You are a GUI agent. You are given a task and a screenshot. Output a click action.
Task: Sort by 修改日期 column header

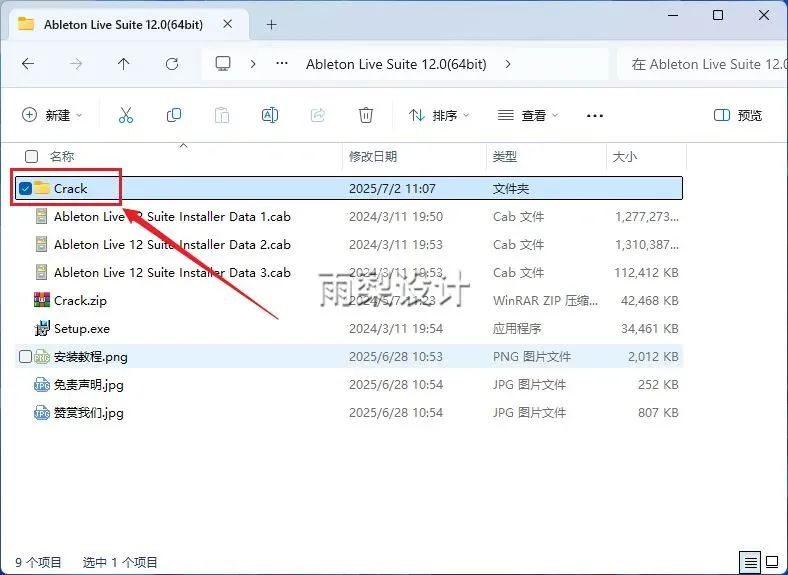pyautogui.click(x=373, y=156)
